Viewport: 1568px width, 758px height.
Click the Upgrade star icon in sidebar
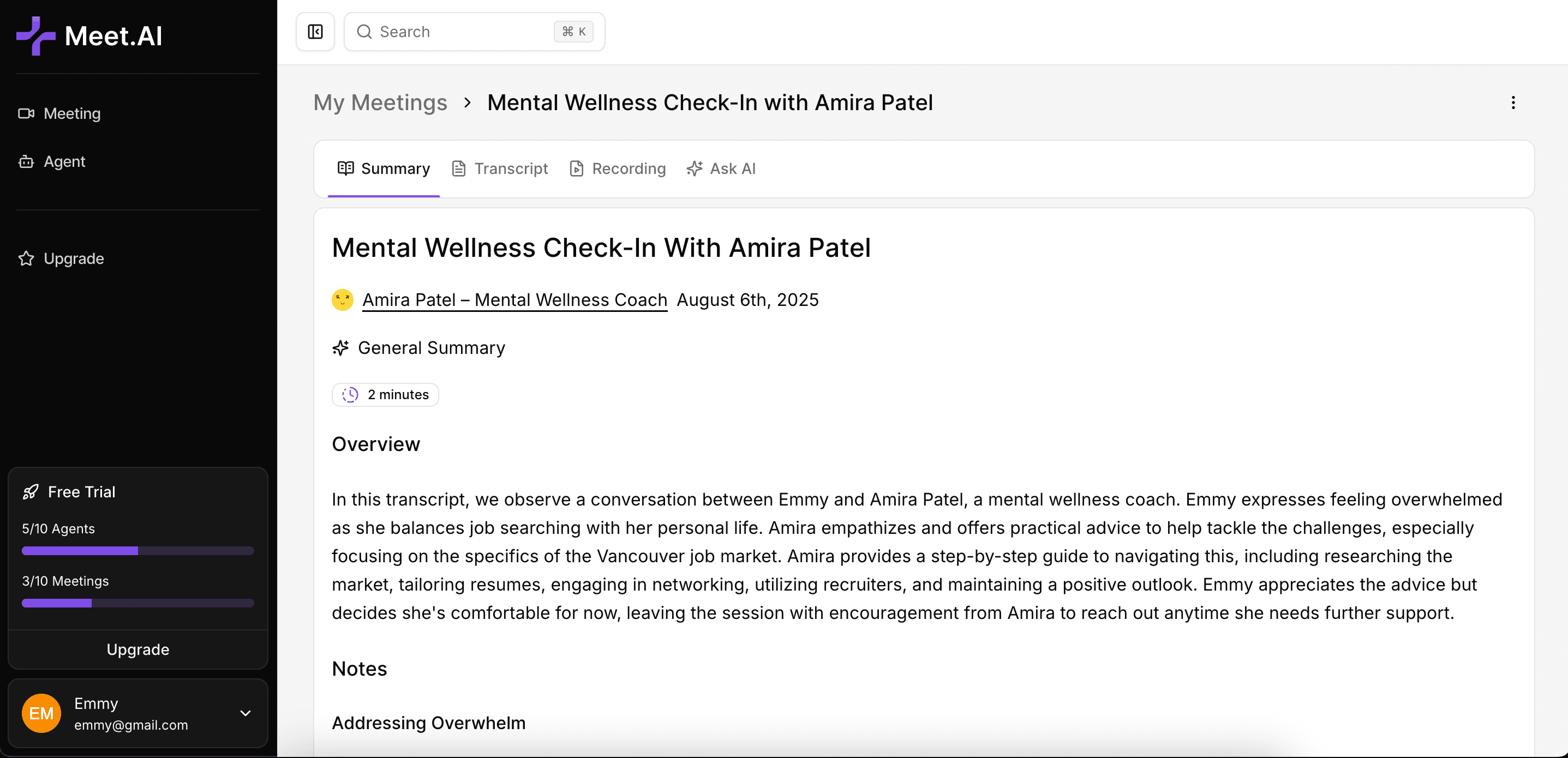26,258
